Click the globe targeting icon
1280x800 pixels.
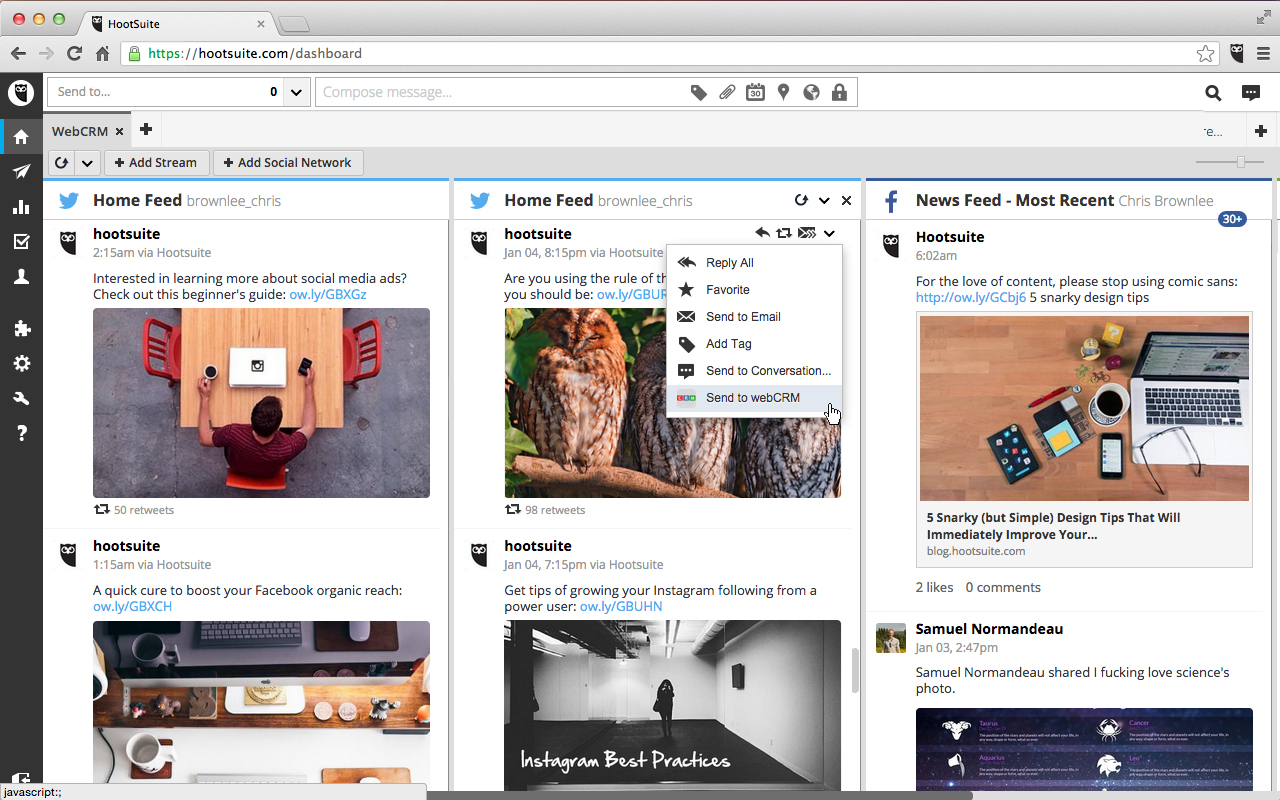(x=811, y=92)
